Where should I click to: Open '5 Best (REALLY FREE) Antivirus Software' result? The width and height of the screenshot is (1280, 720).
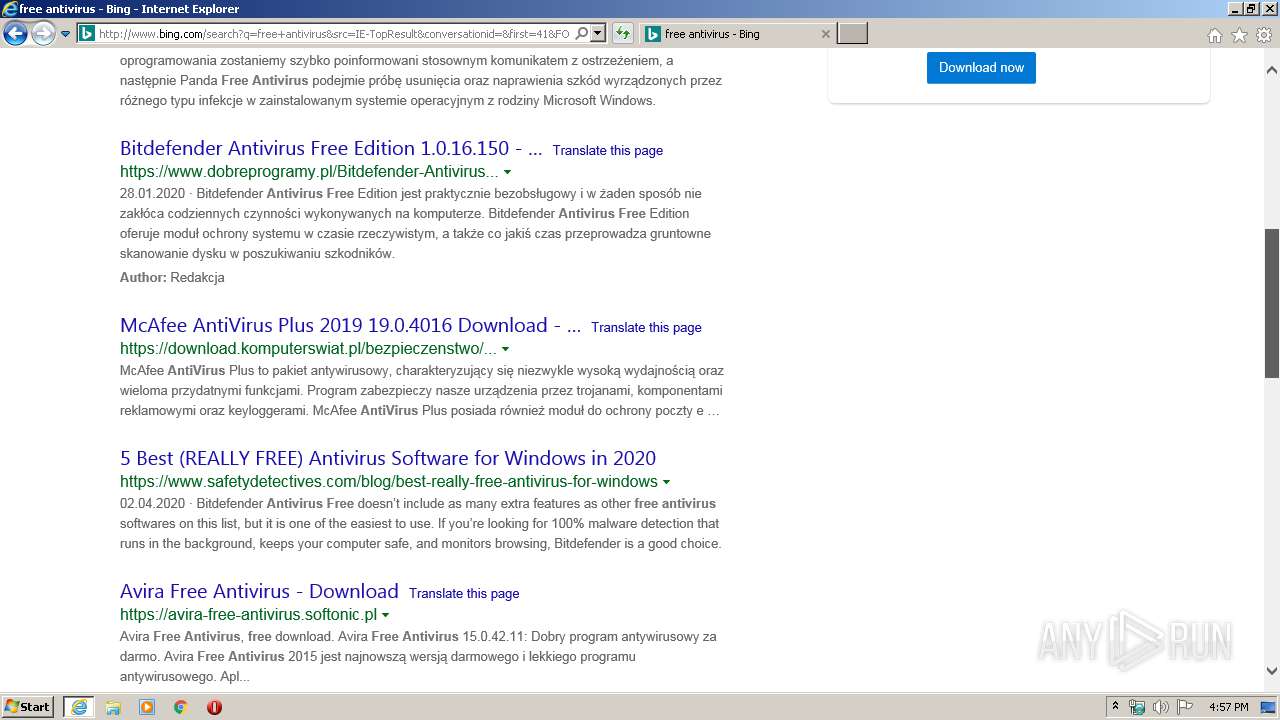(x=388, y=458)
